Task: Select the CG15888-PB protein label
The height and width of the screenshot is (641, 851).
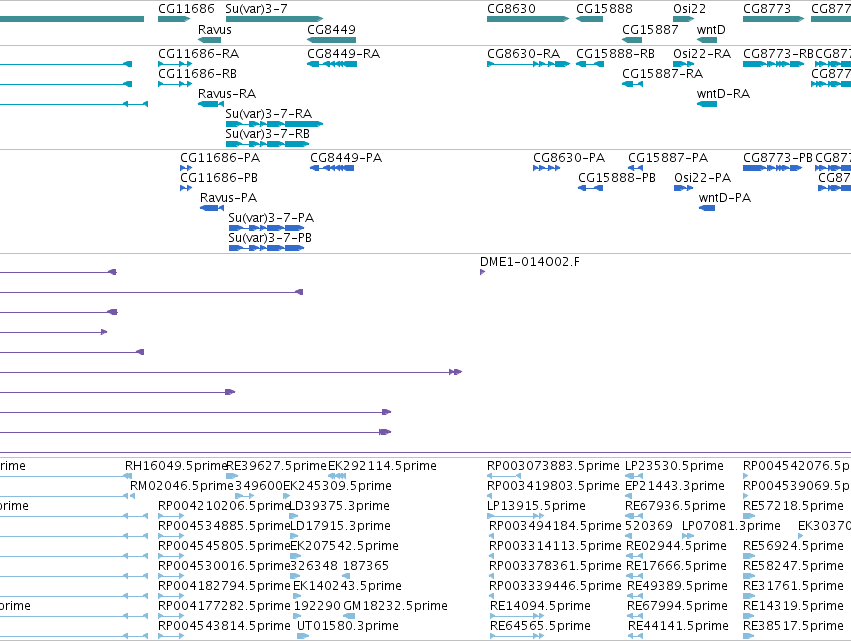Action: 617,177
